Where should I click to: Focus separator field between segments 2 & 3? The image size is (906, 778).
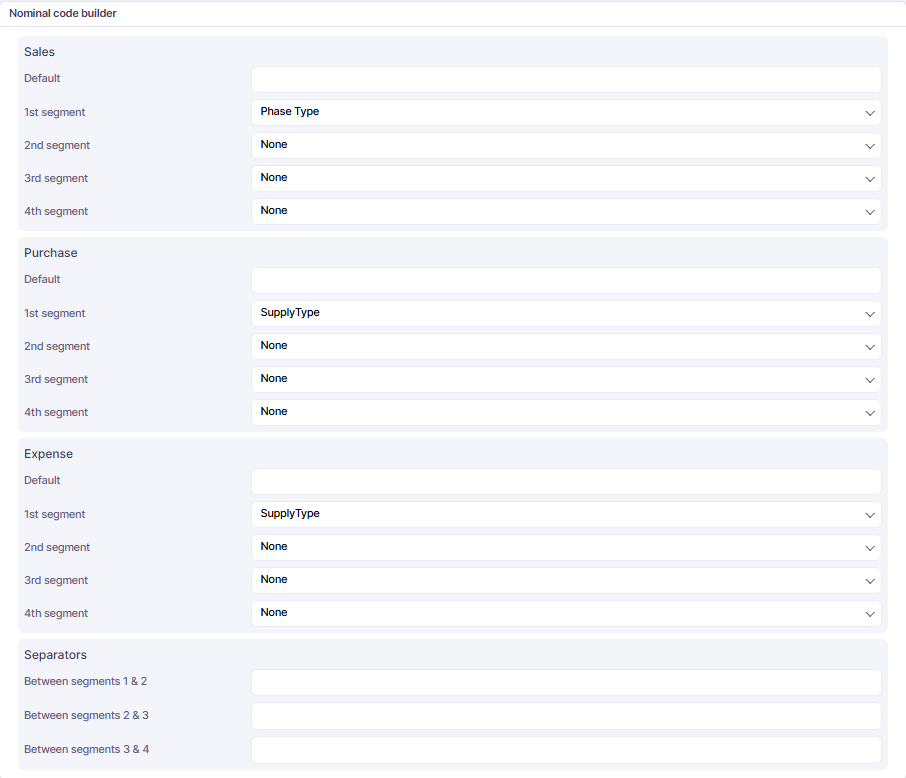(x=565, y=716)
